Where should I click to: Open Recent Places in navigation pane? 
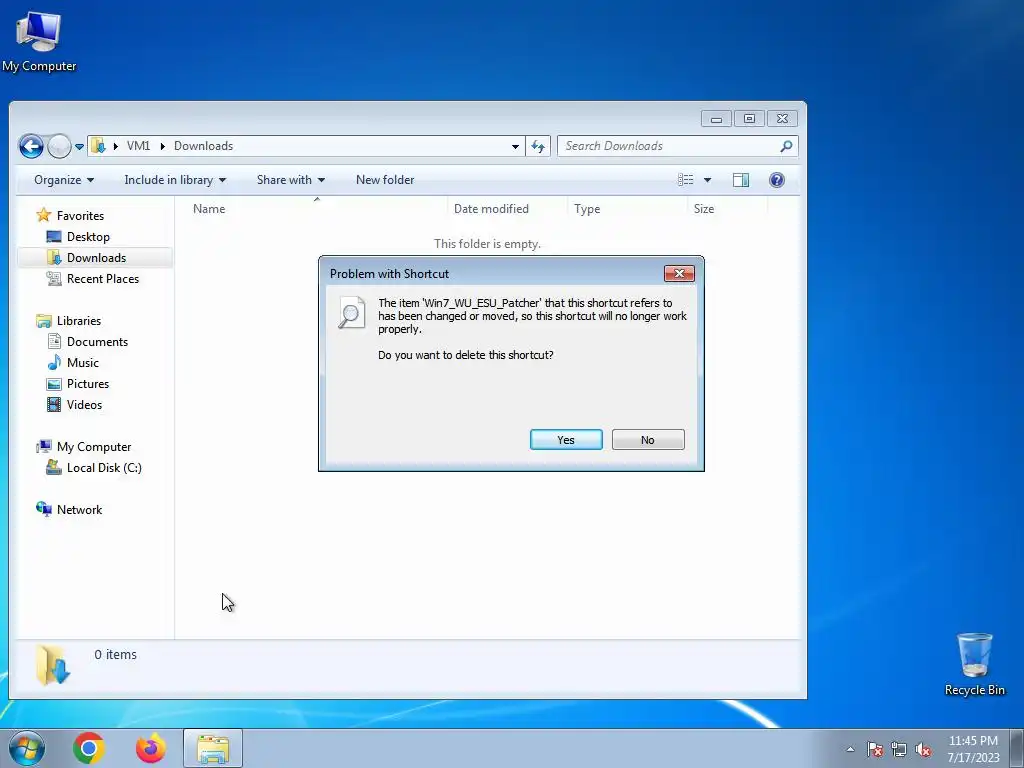[x=103, y=278]
